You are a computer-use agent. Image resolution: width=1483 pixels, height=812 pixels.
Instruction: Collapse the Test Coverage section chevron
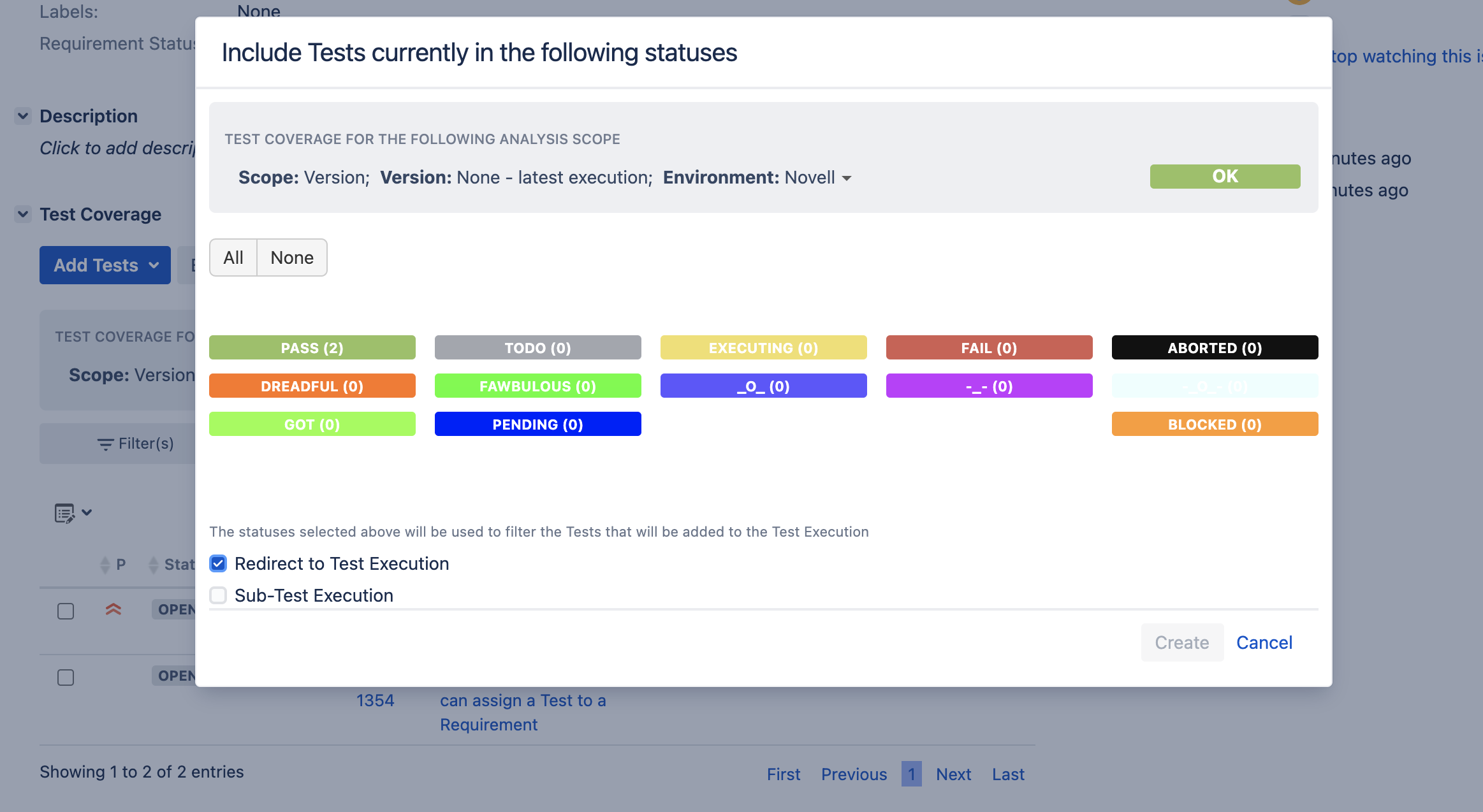tap(23, 214)
